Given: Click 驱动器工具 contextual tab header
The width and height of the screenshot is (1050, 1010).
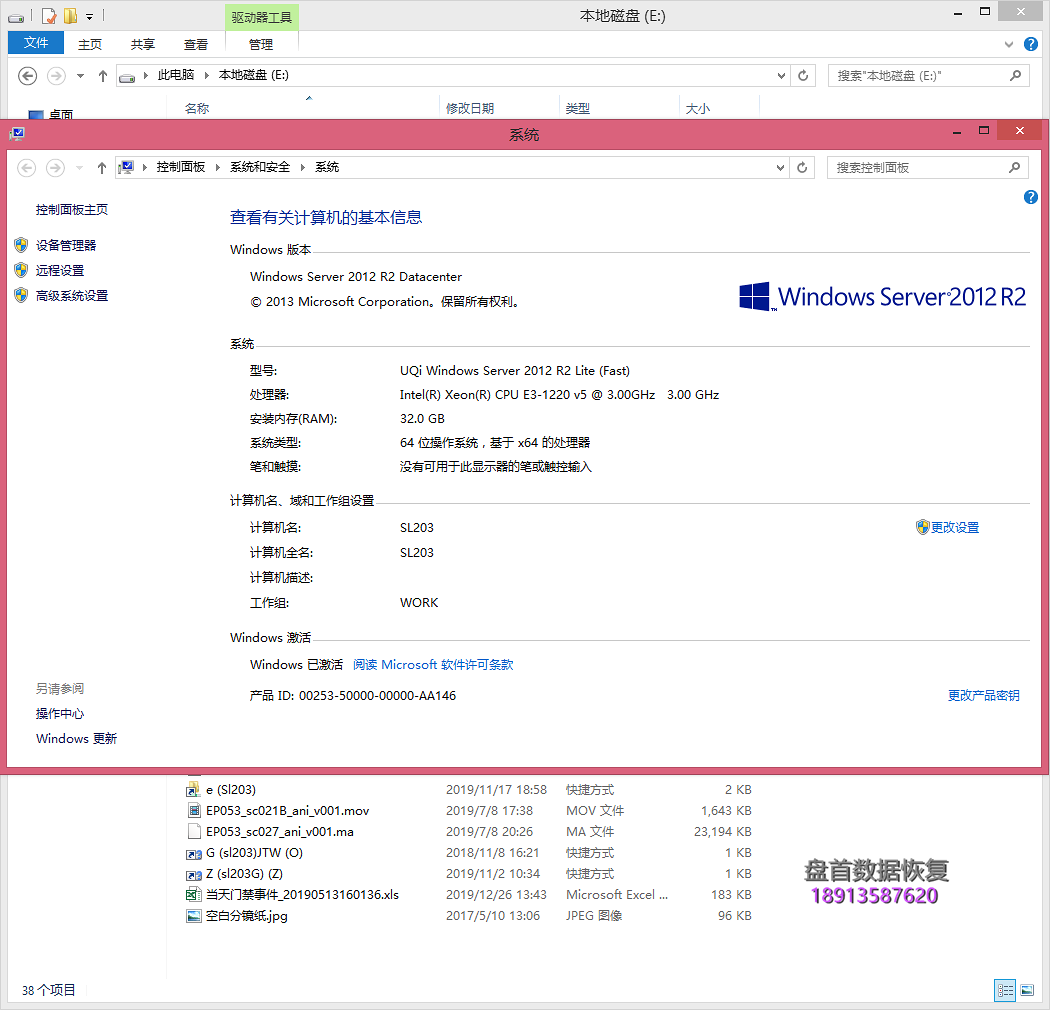Looking at the screenshot, I should coord(262,17).
